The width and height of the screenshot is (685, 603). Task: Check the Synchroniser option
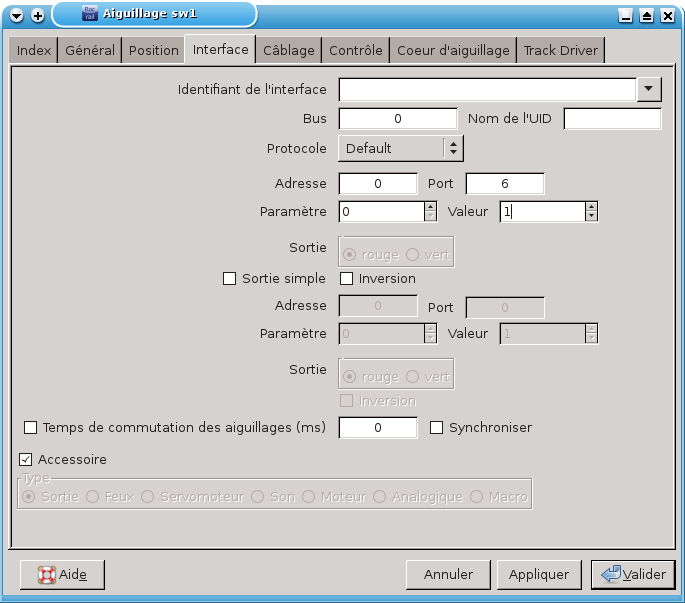tap(436, 428)
